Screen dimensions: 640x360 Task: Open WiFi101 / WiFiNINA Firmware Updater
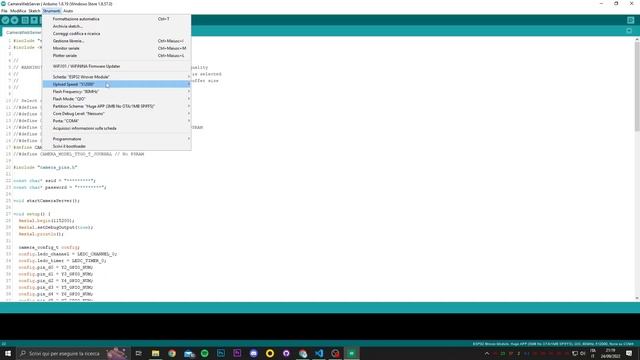(117, 66)
